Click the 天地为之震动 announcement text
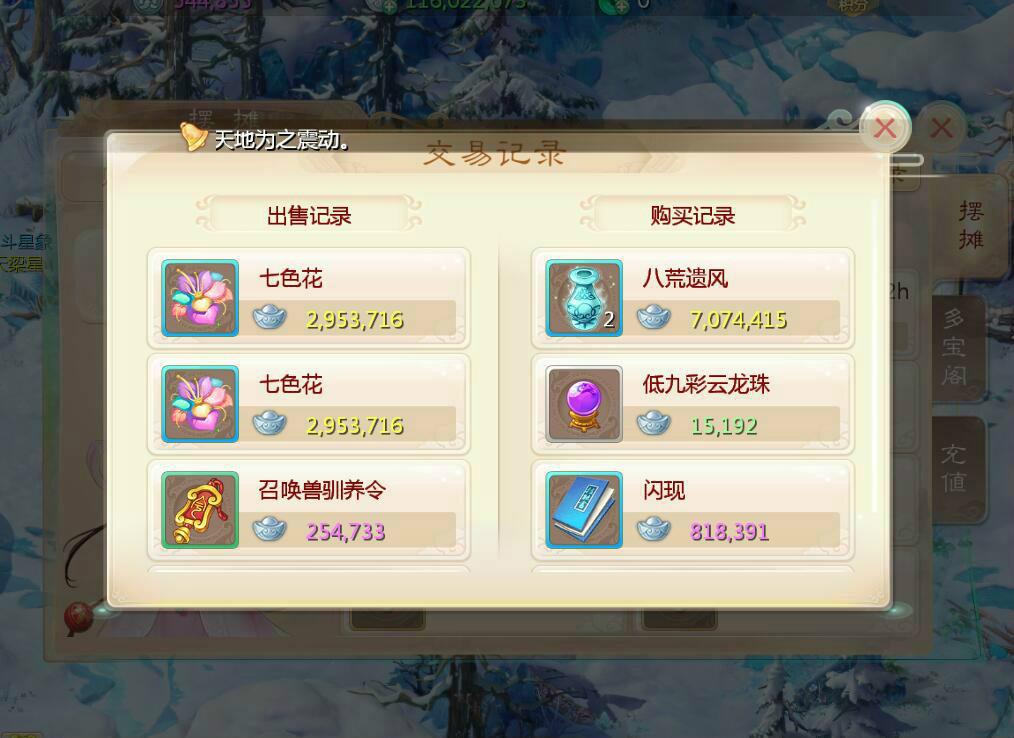This screenshot has height=738, width=1014. pos(281,139)
